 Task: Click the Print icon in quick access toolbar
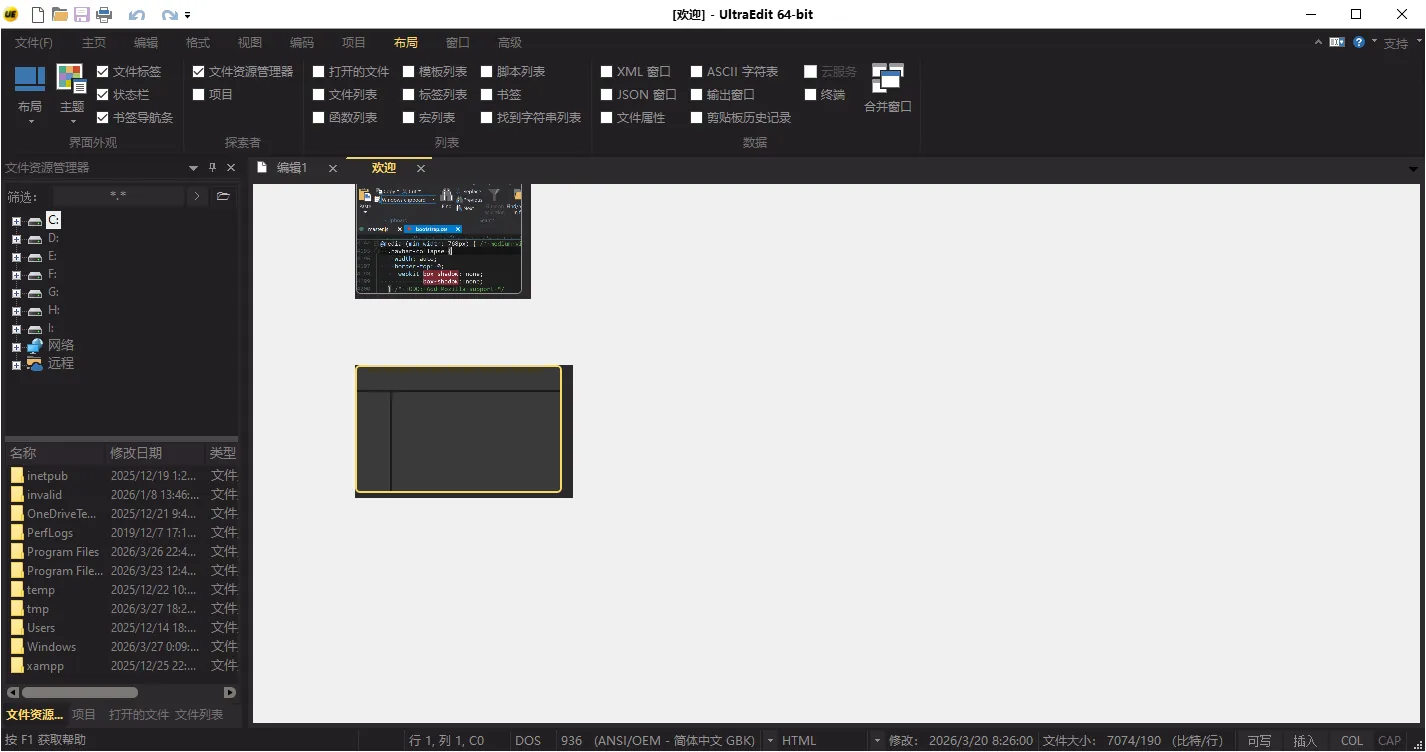(104, 14)
